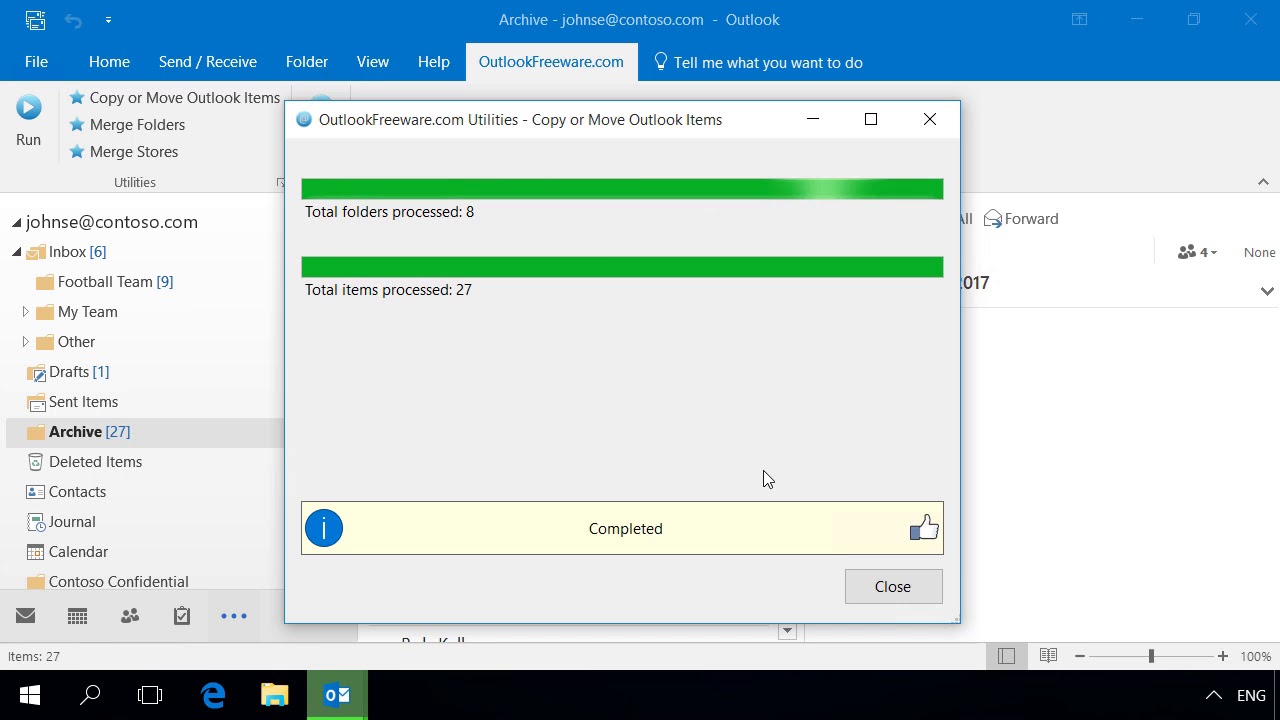
Task: Switch to Reading view in status bar
Action: [x=1048, y=656]
